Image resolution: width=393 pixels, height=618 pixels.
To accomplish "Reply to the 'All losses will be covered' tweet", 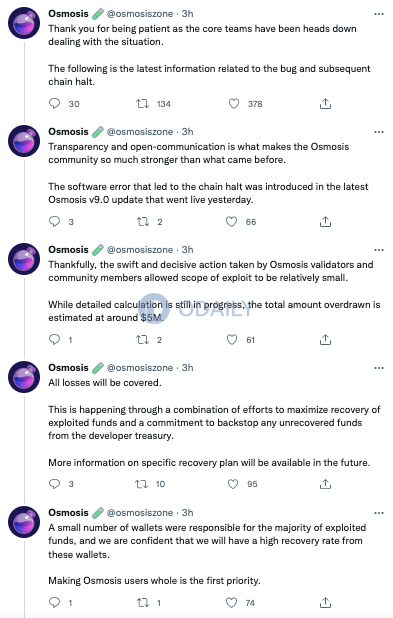I will point(54,484).
